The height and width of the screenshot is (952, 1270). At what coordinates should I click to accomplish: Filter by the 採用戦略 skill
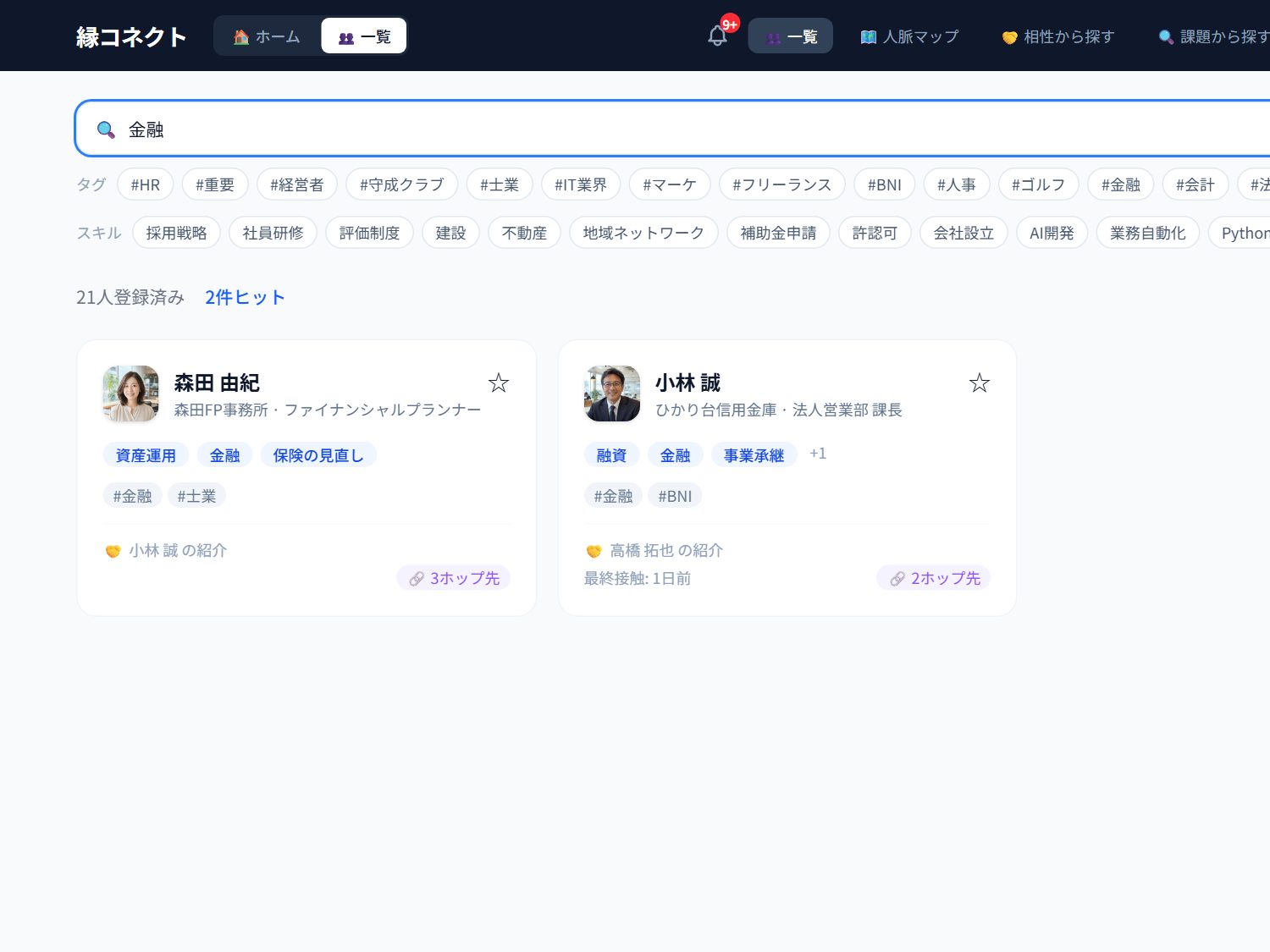point(177,233)
